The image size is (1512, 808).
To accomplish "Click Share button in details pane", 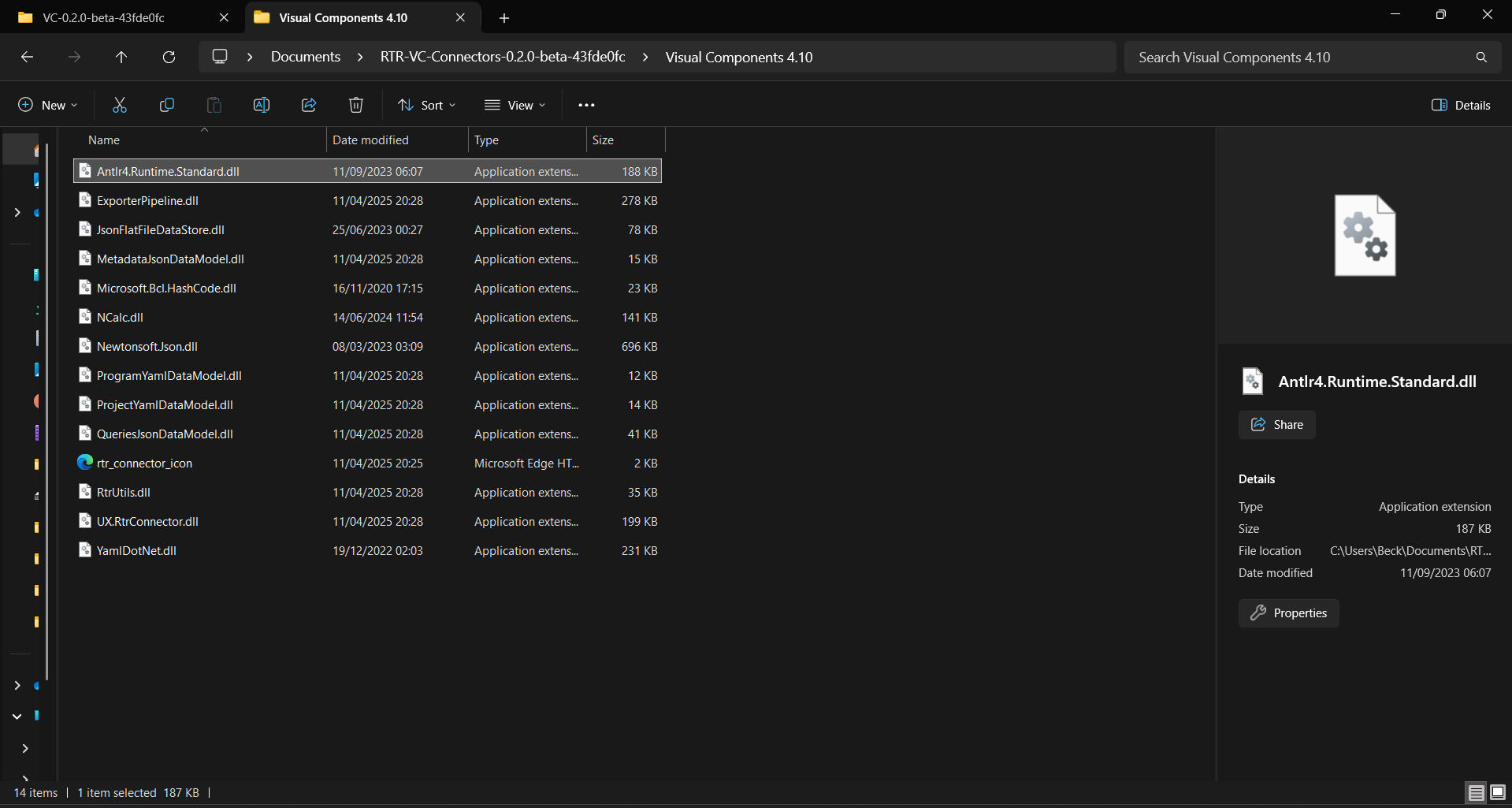I will [1276, 424].
